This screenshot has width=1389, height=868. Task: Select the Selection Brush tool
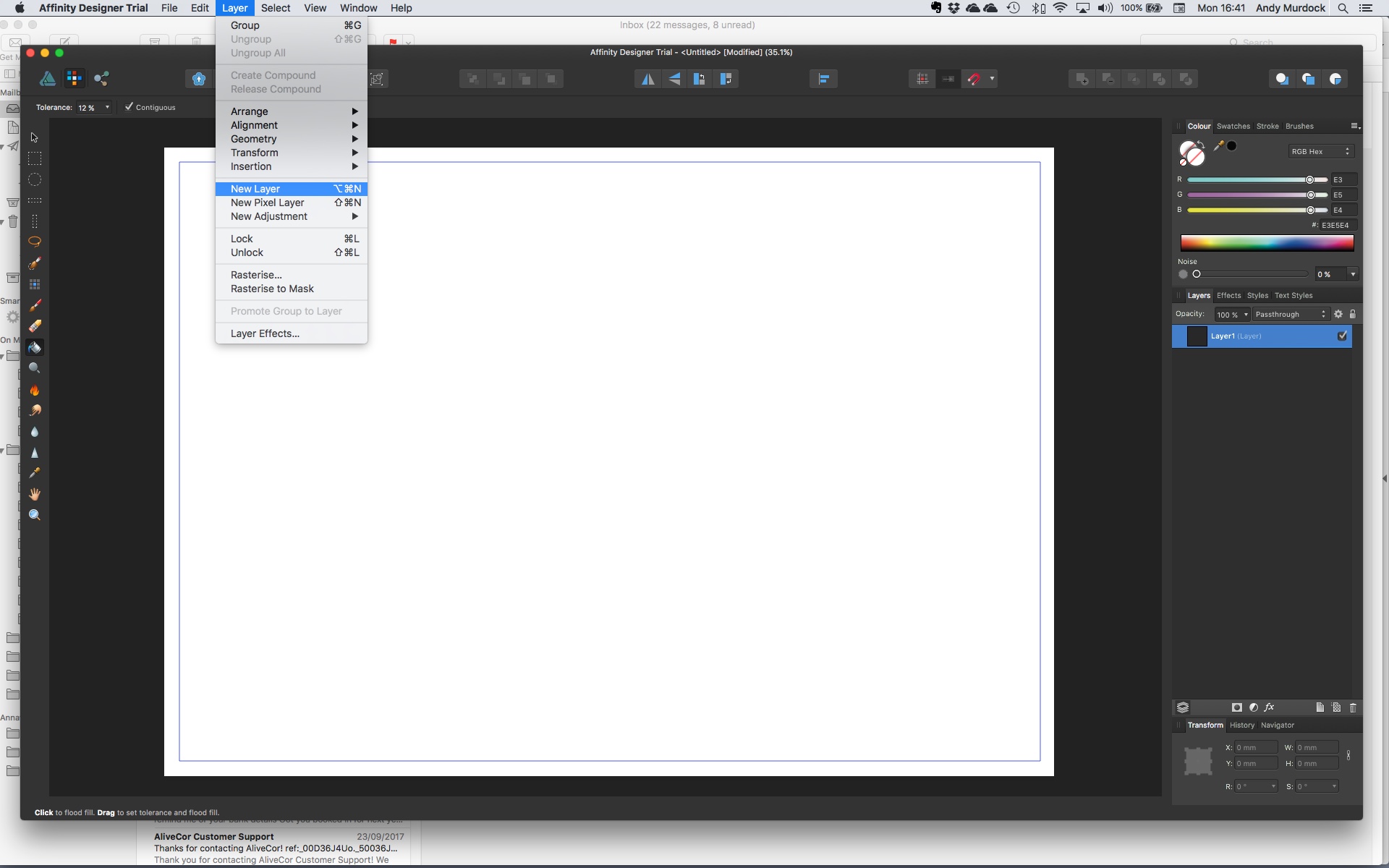coord(34,263)
